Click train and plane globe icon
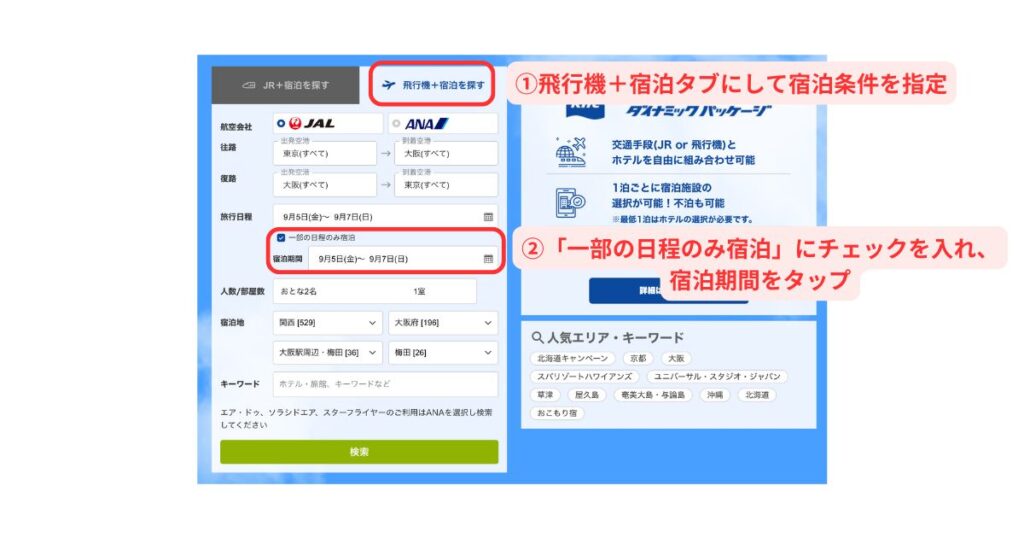The image size is (1024, 538). (x=570, y=152)
